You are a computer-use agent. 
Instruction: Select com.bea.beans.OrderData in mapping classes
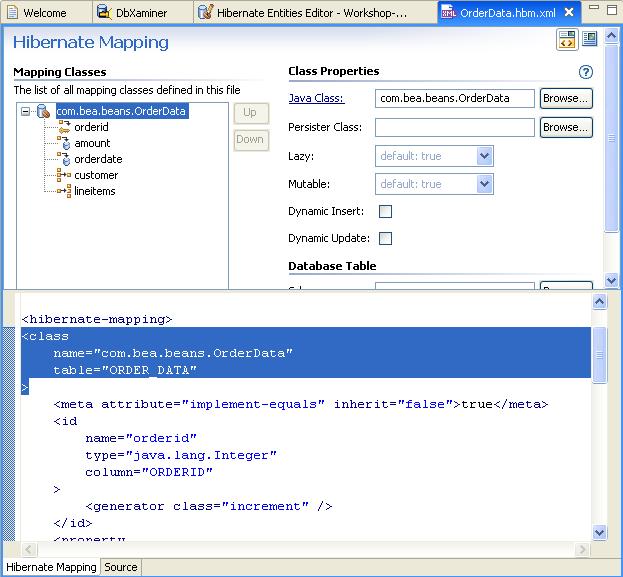click(122, 111)
